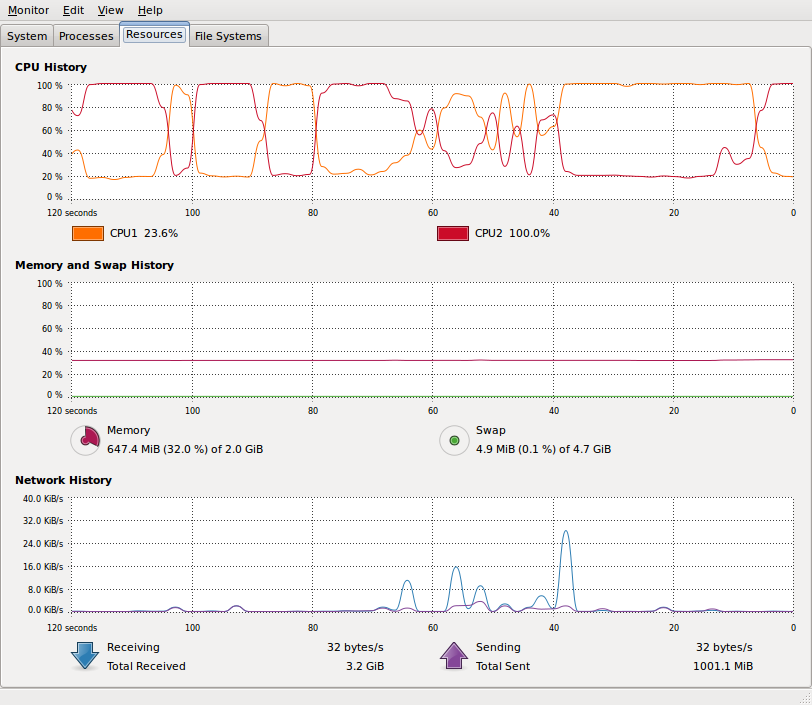This screenshot has height=705, width=812.
Task: Click the window resize grip corner
Action: tap(805, 698)
